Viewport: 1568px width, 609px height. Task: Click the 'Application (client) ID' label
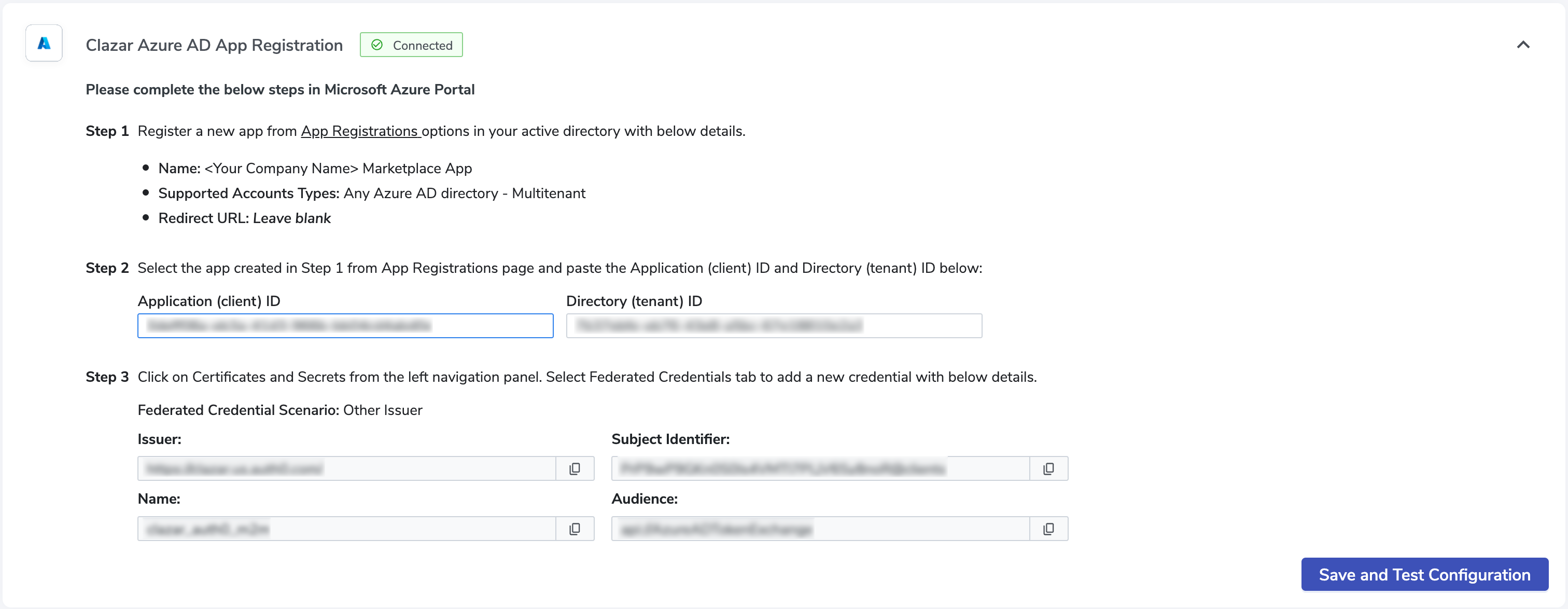[209, 301]
